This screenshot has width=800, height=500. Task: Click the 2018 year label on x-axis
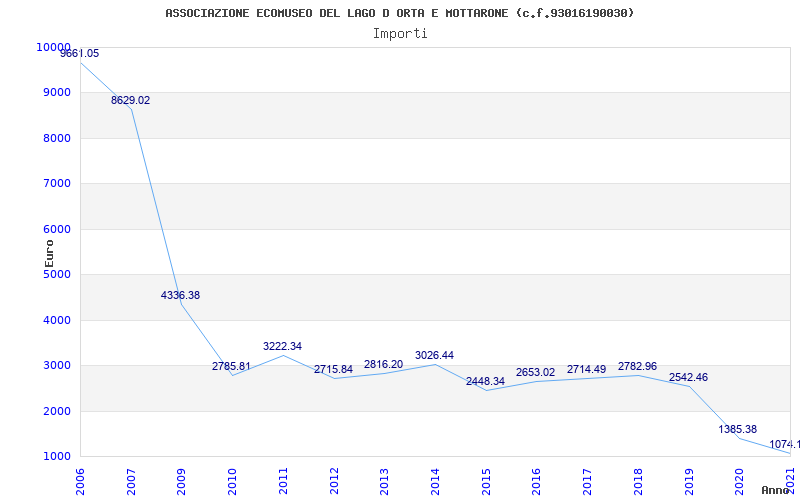[x=639, y=481]
